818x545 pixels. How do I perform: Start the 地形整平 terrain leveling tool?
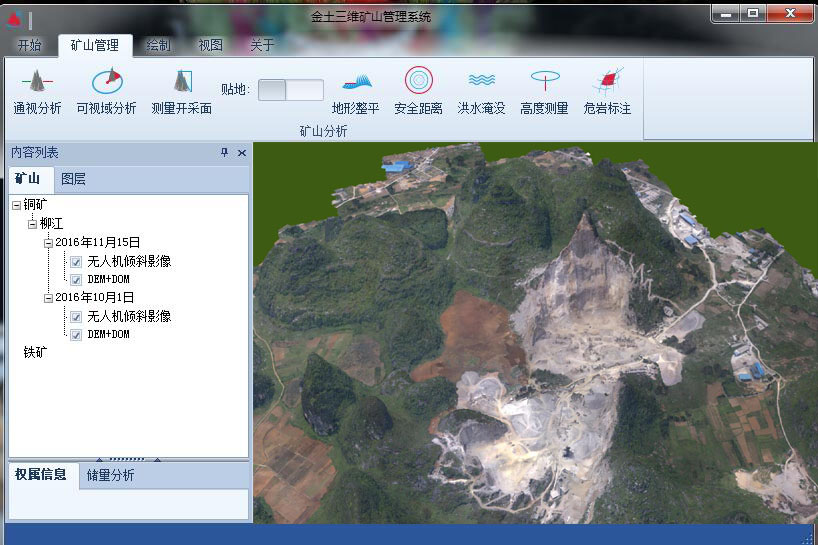pos(356,92)
